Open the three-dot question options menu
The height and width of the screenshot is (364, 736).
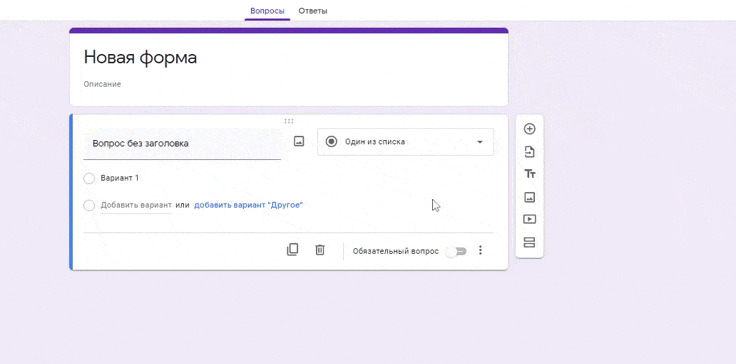coord(480,250)
